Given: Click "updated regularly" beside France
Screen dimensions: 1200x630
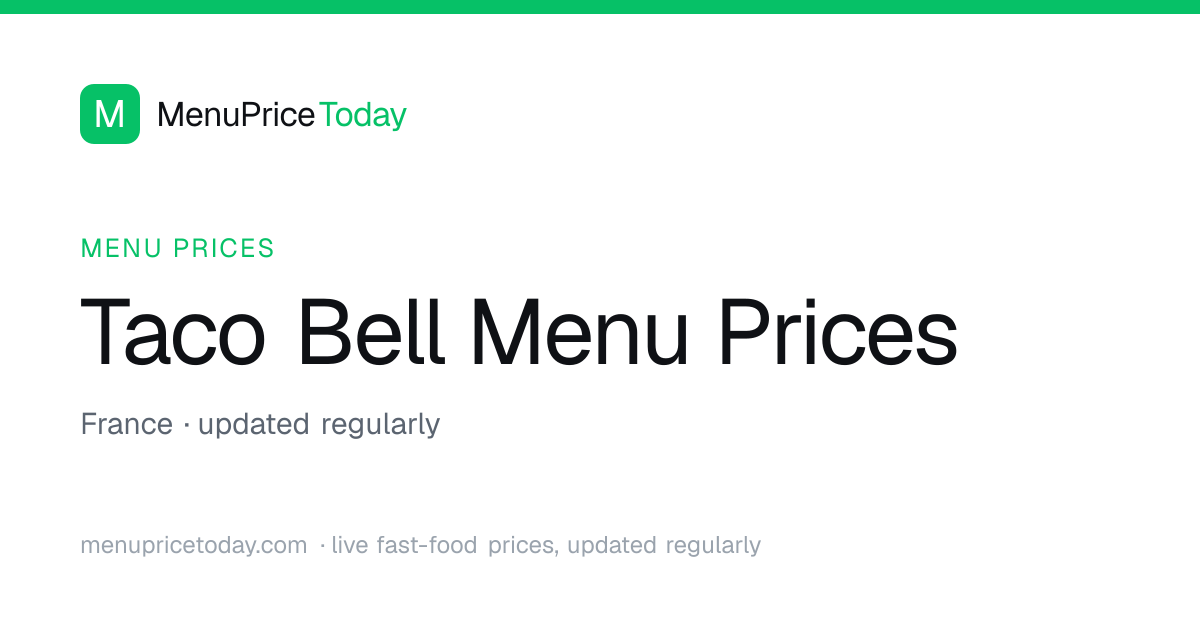Looking at the screenshot, I should (319, 425).
